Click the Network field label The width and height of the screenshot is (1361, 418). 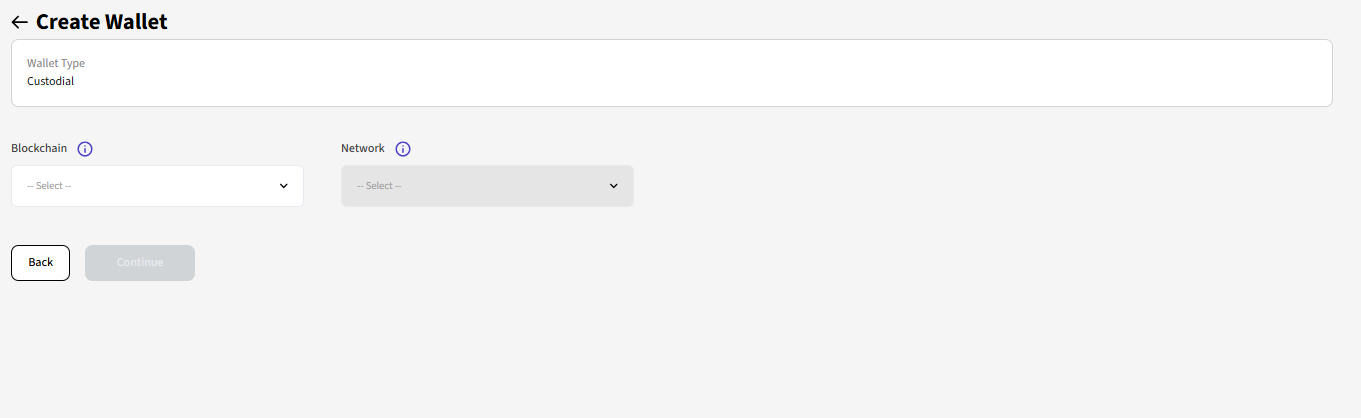point(363,148)
